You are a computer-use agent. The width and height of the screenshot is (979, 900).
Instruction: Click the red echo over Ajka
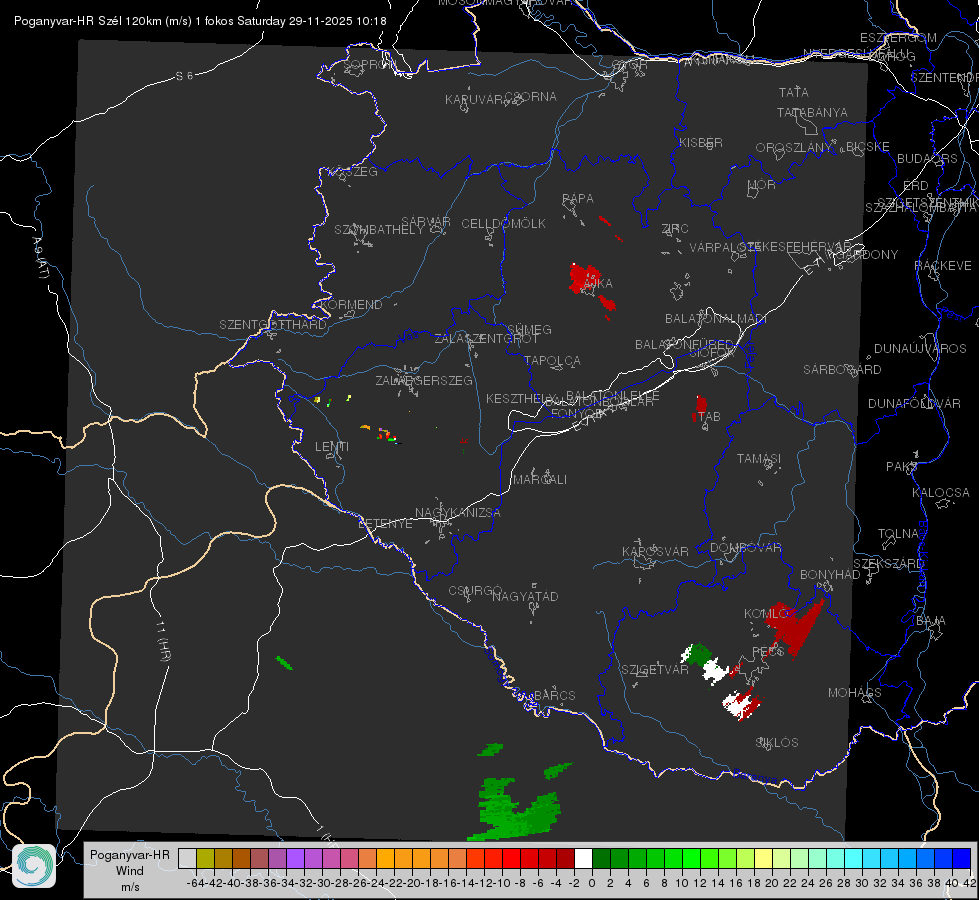584,279
